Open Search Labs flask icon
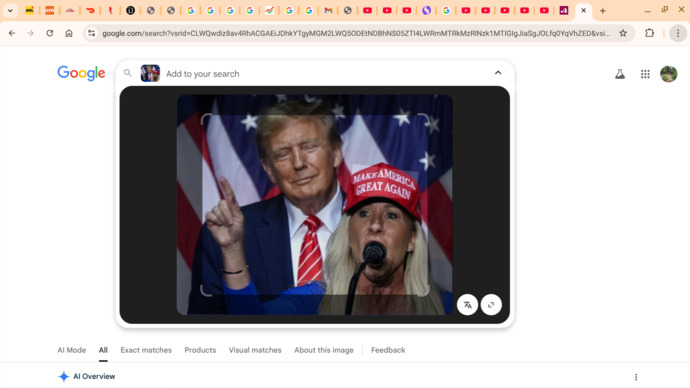The width and height of the screenshot is (690, 388). pos(620,74)
